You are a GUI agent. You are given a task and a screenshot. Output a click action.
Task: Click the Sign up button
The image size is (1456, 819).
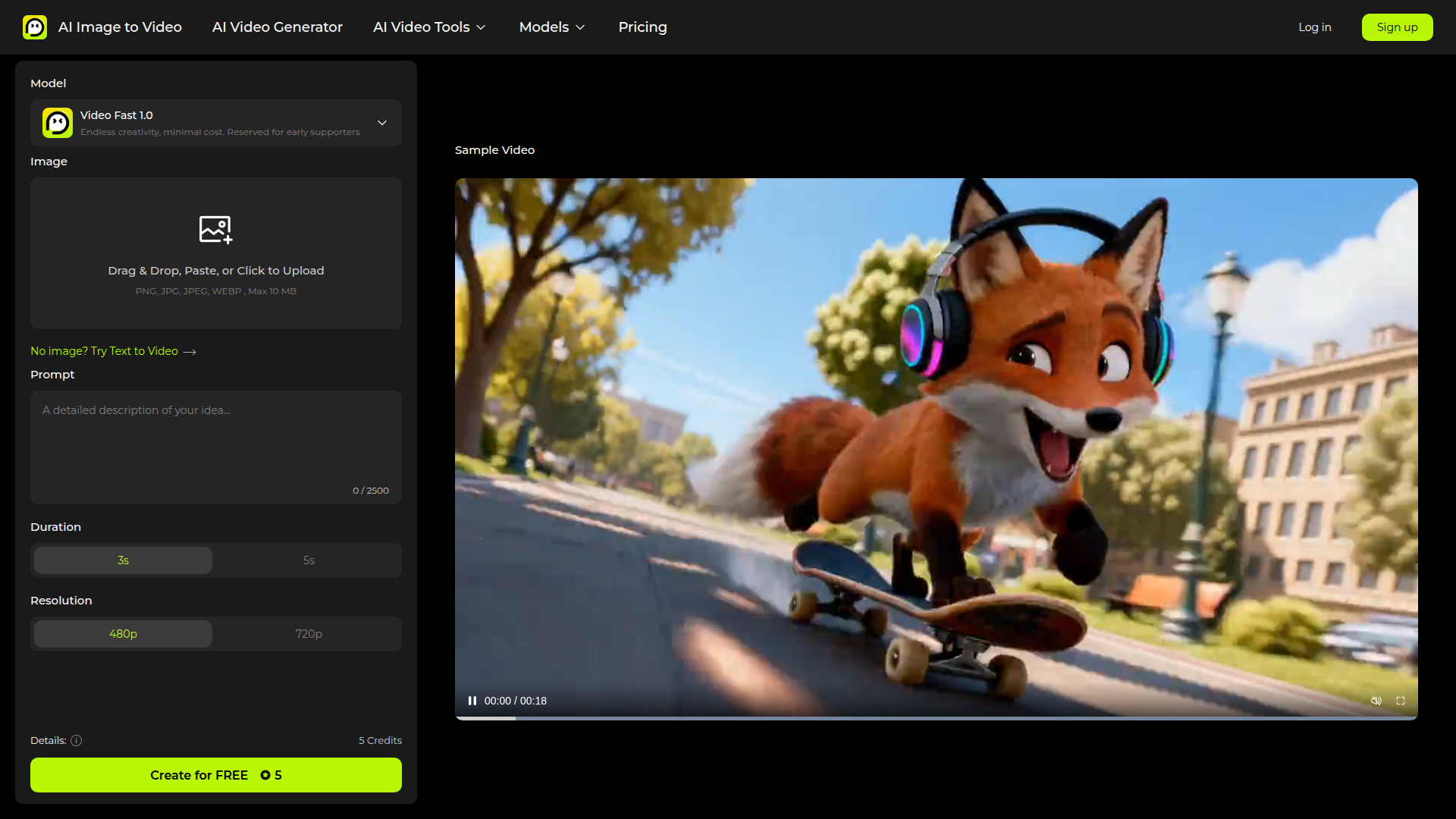point(1397,27)
